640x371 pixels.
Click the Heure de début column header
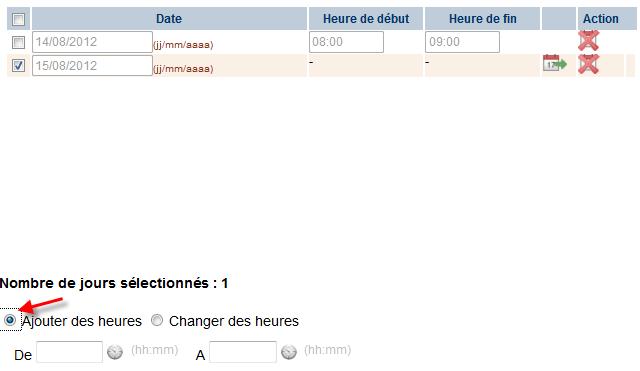point(366,19)
